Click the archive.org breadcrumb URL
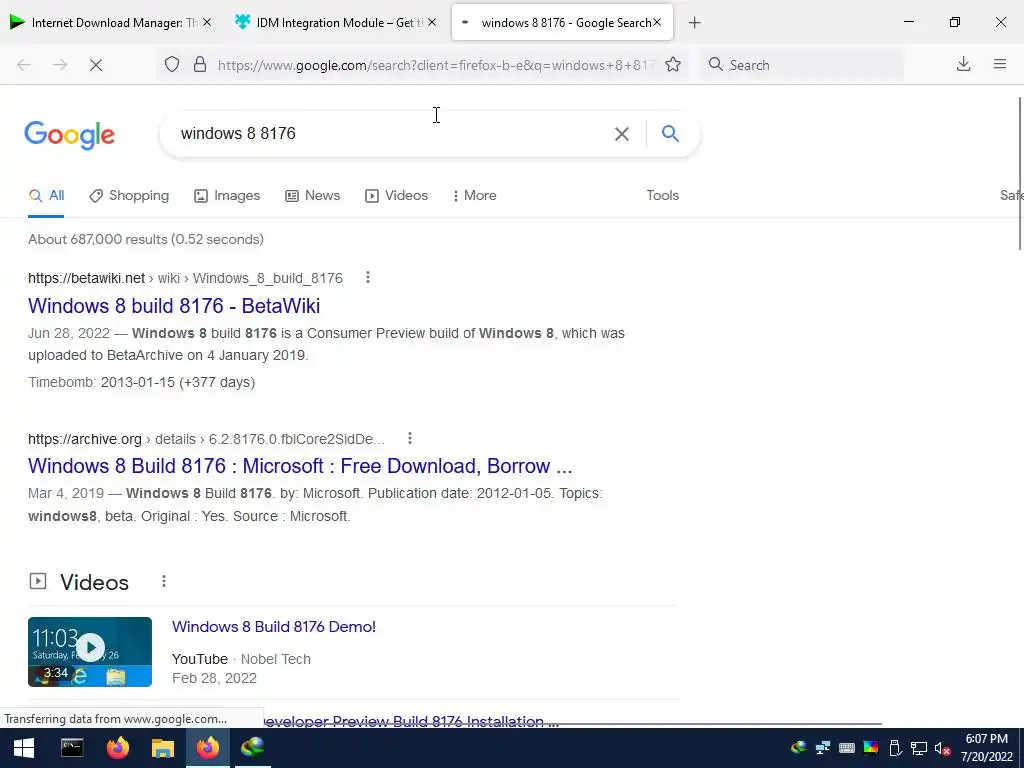Image resolution: width=1024 pixels, height=768 pixels. click(206, 439)
